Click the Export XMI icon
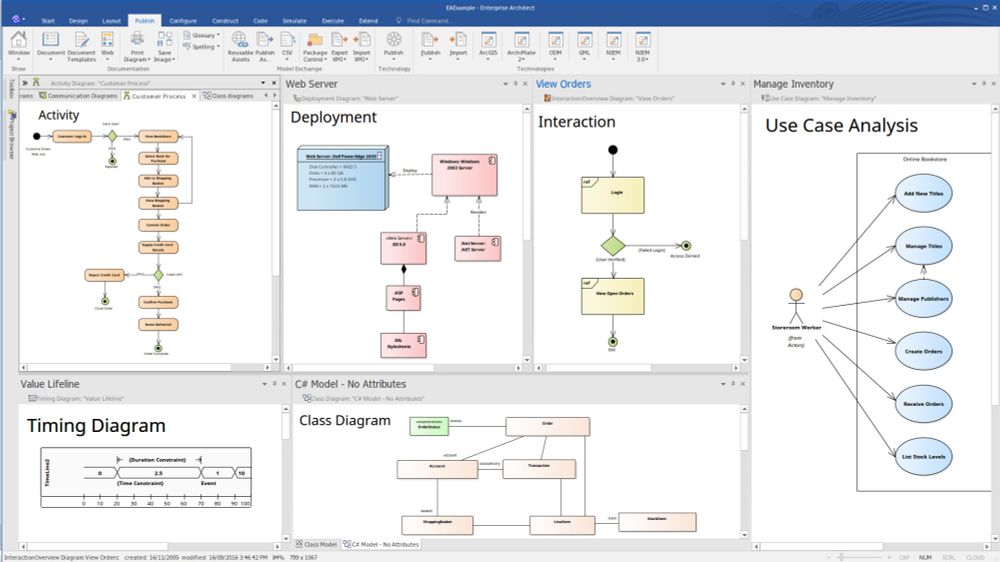Screen dimensions: 1000x562 (x=339, y=46)
